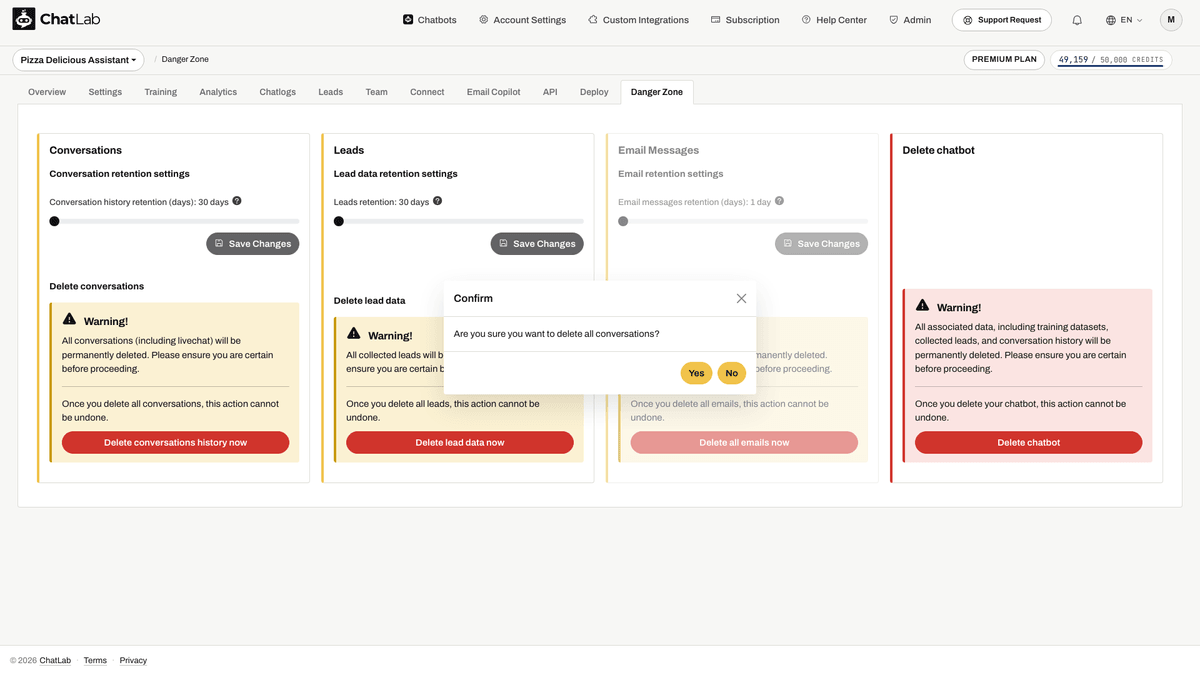The width and height of the screenshot is (1200, 675).
Task: Go to Account Settings
Action: pyautogui.click(x=522, y=20)
